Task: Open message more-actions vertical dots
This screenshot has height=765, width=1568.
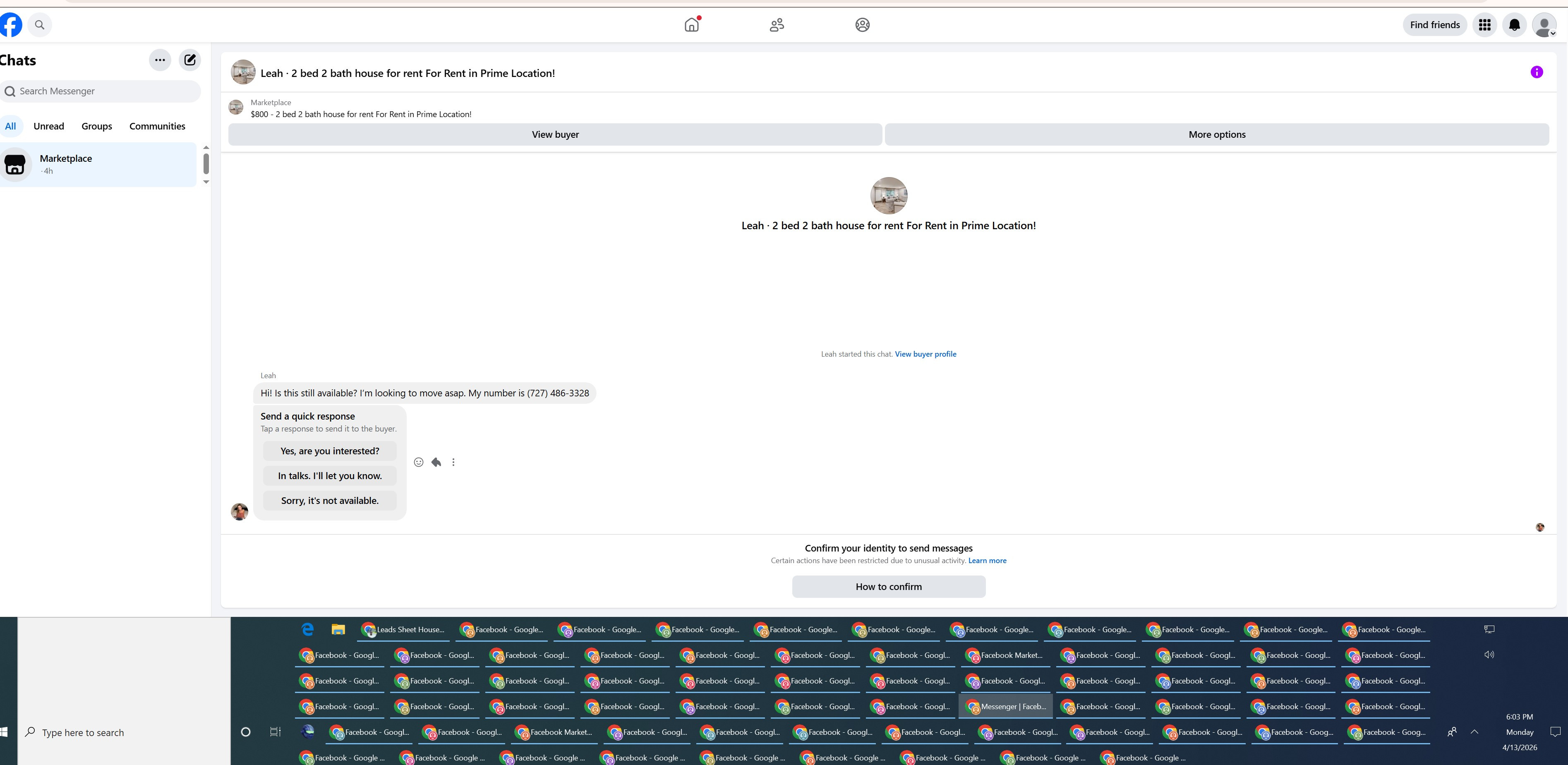Action: click(x=453, y=463)
